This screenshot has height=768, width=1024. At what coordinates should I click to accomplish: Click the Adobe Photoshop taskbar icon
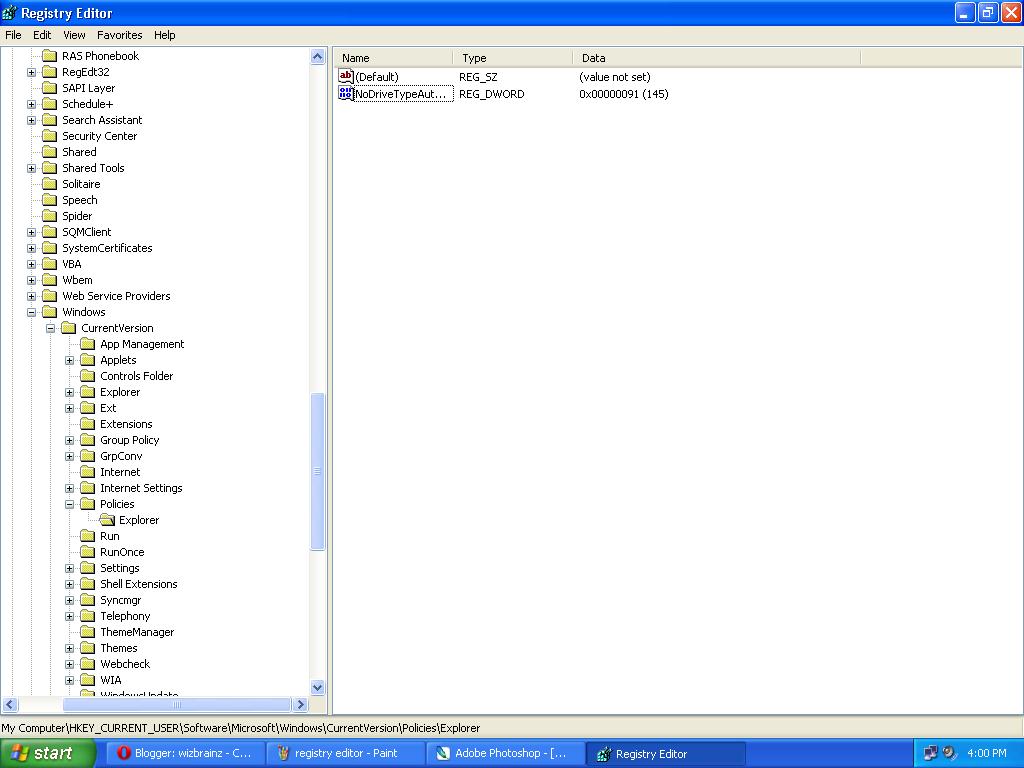(443, 753)
